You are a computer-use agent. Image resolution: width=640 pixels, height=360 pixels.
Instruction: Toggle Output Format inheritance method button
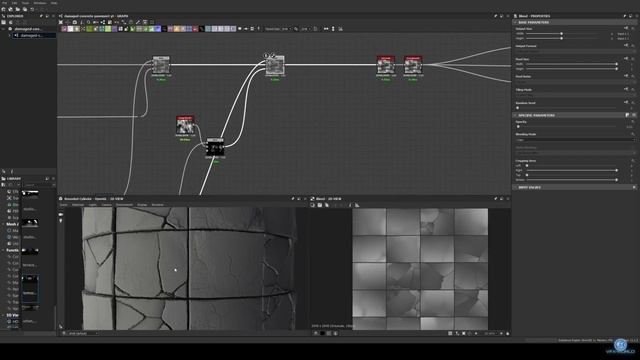(x=626, y=46)
